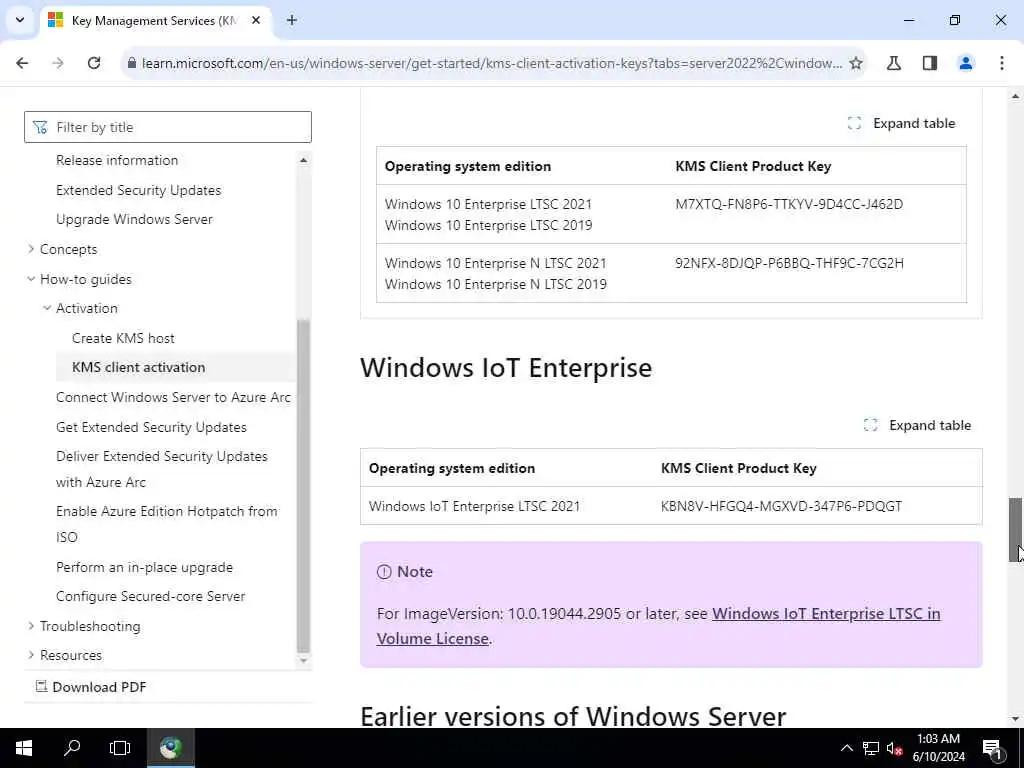The width and height of the screenshot is (1024, 768).
Task: Show hidden system tray icons
Action: [x=846, y=748]
